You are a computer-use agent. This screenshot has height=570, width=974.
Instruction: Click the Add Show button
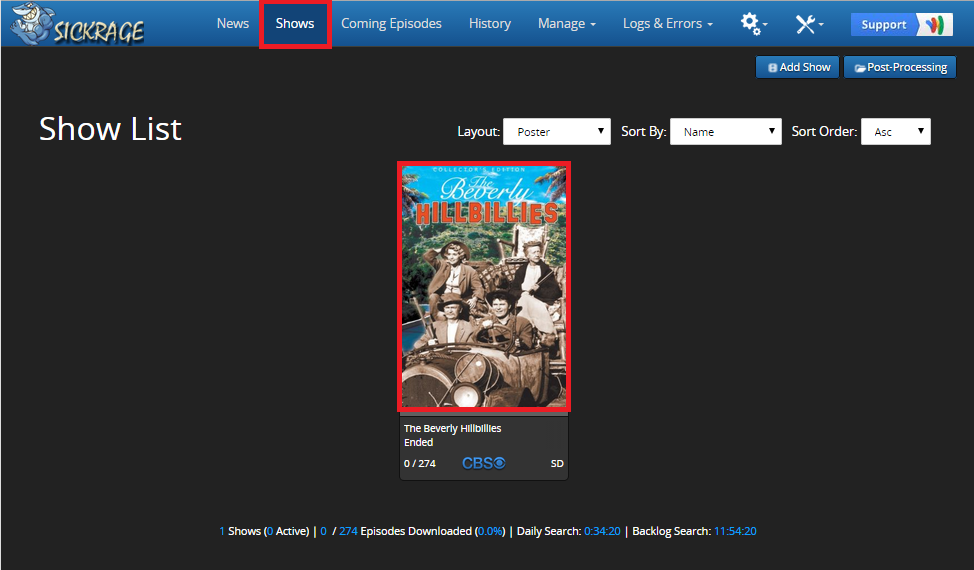point(797,67)
